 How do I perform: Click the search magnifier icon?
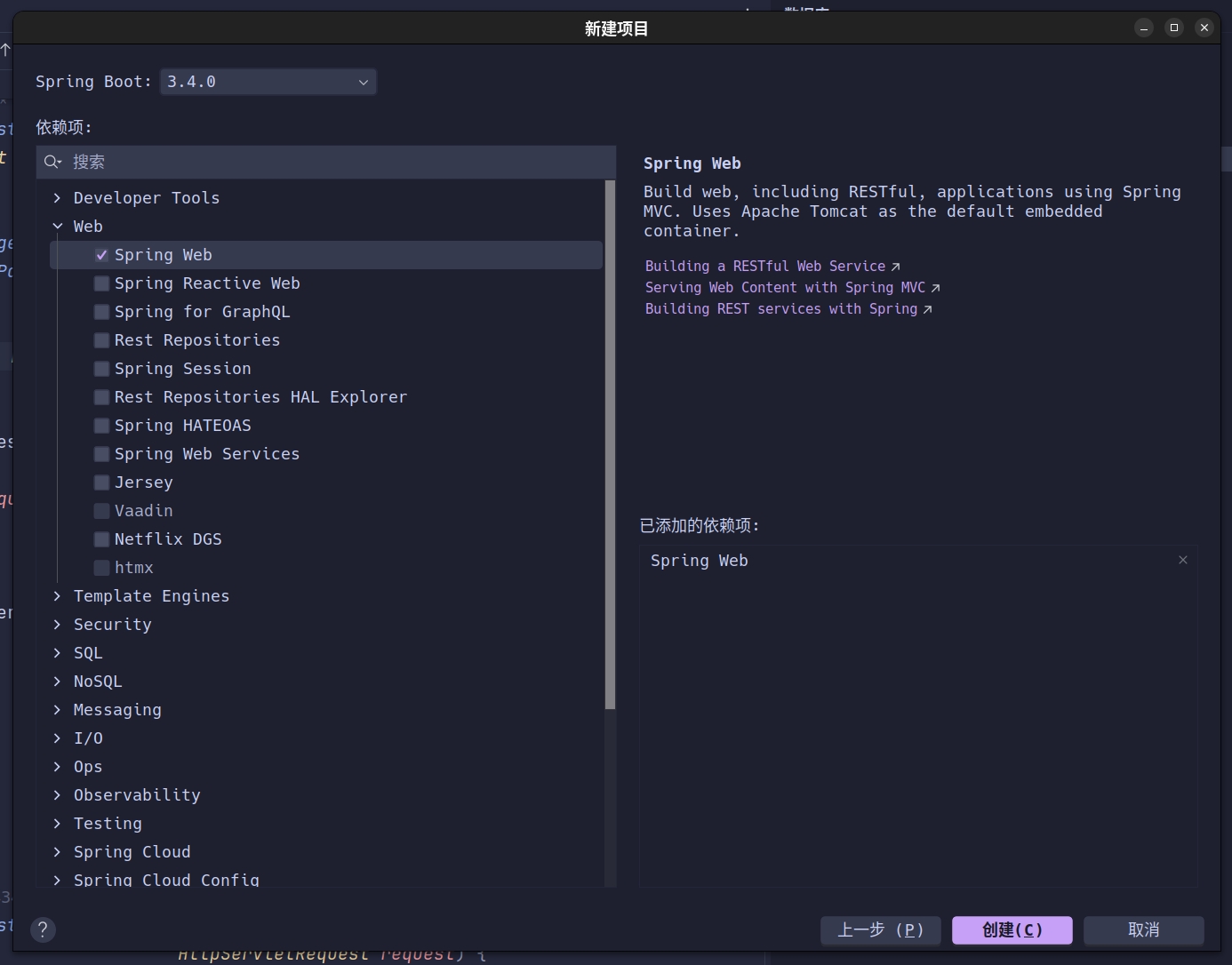point(52,162)
